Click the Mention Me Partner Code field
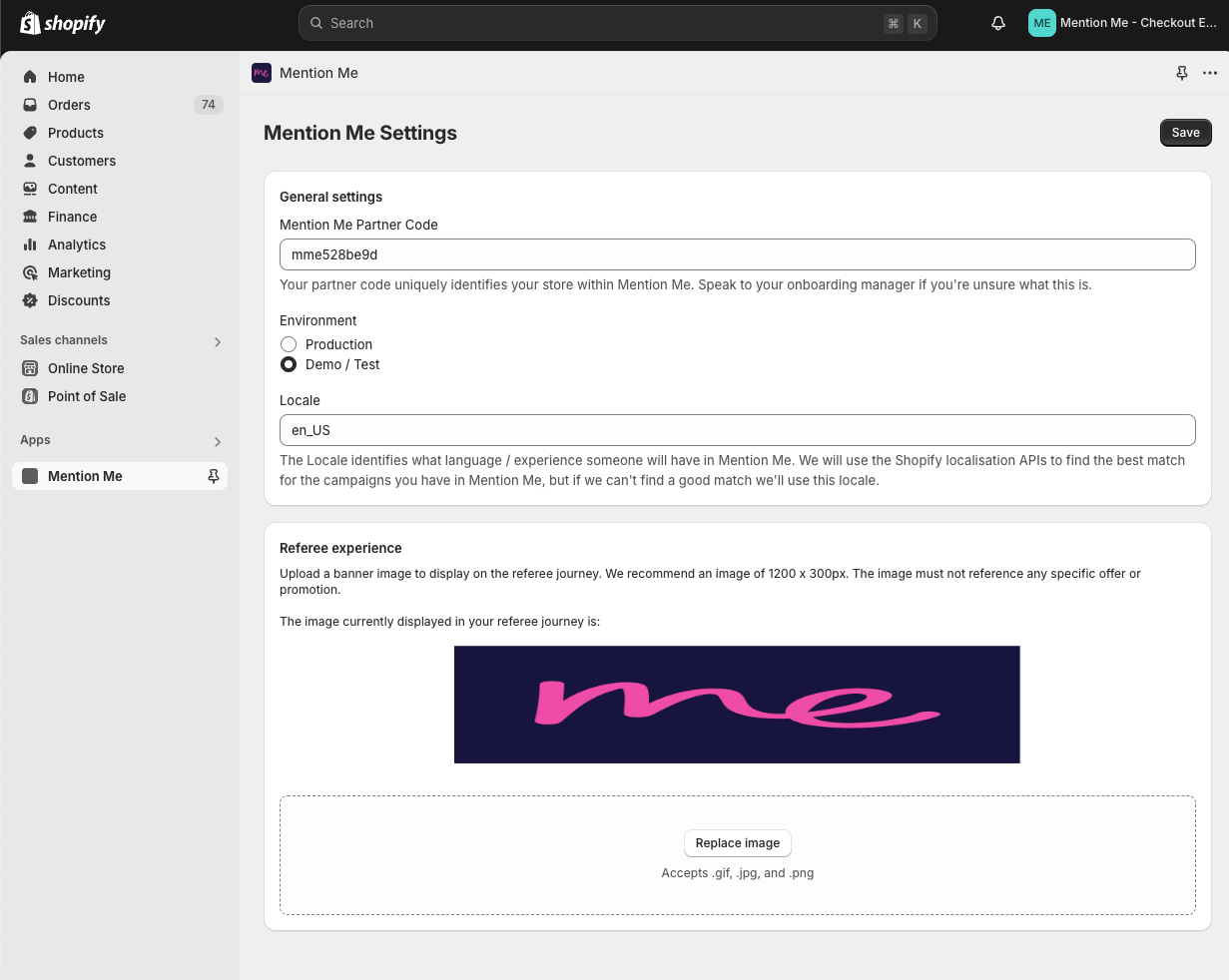Viewport: 1229px width, 980px height. click(738, 254)
